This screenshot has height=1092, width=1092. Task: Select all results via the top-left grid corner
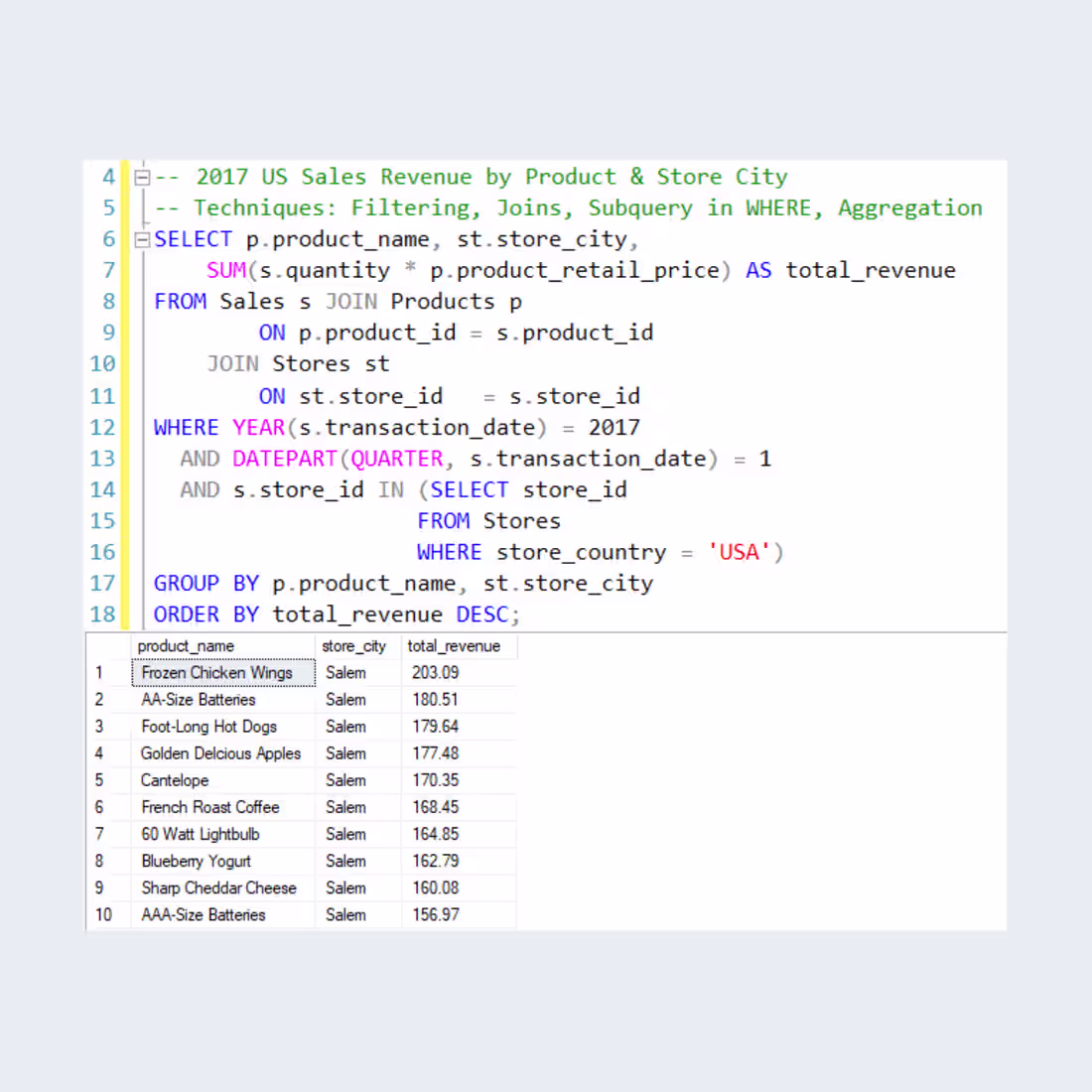109,646
